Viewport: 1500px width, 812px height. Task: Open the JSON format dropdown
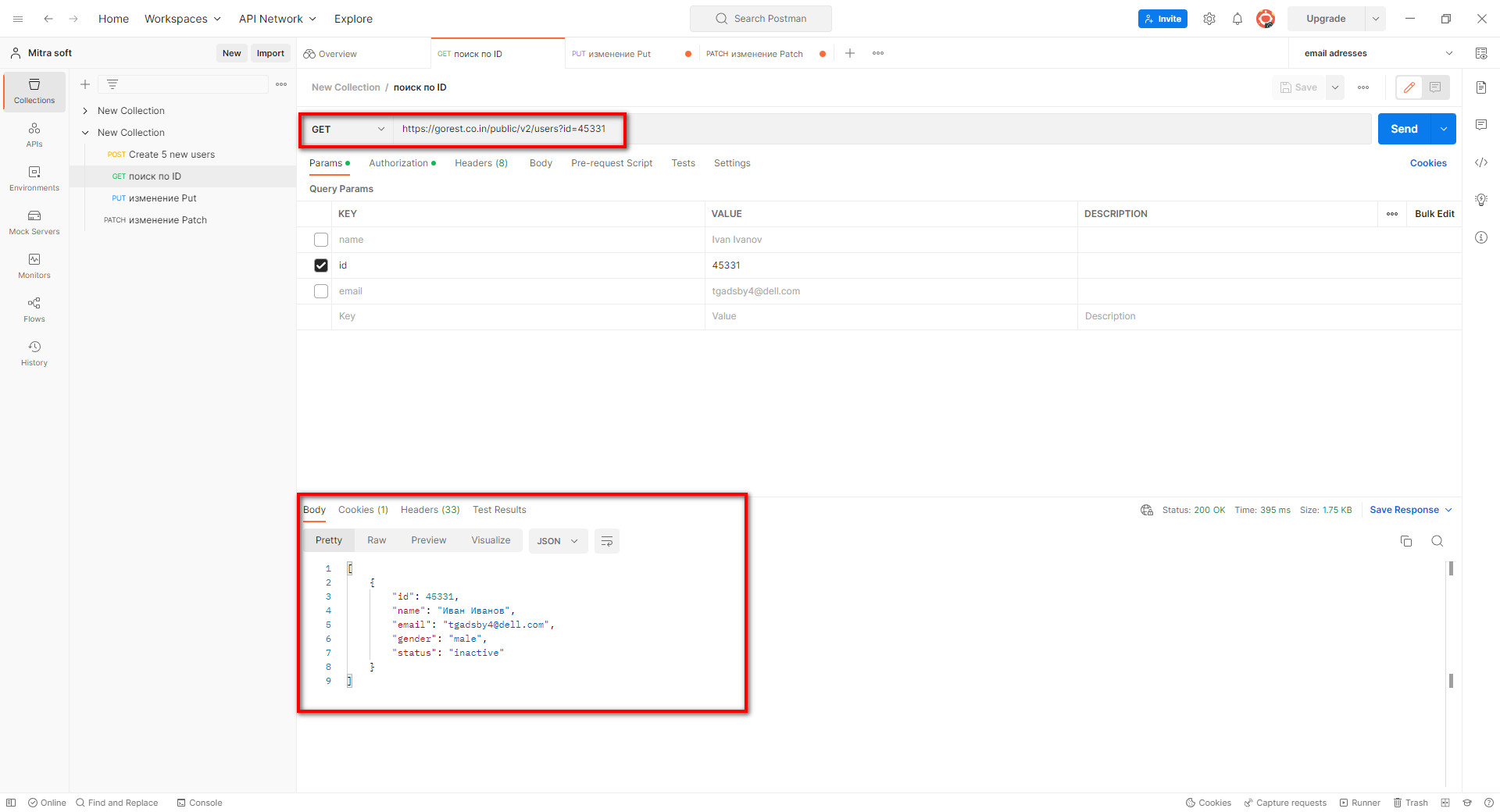click(x=558, y=541)
